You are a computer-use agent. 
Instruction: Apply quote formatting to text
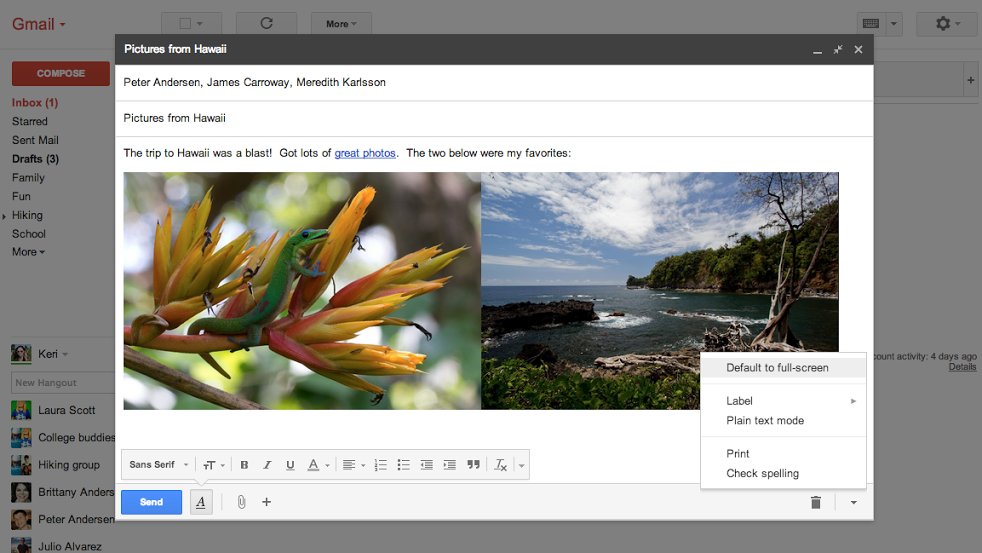[473, 465]
